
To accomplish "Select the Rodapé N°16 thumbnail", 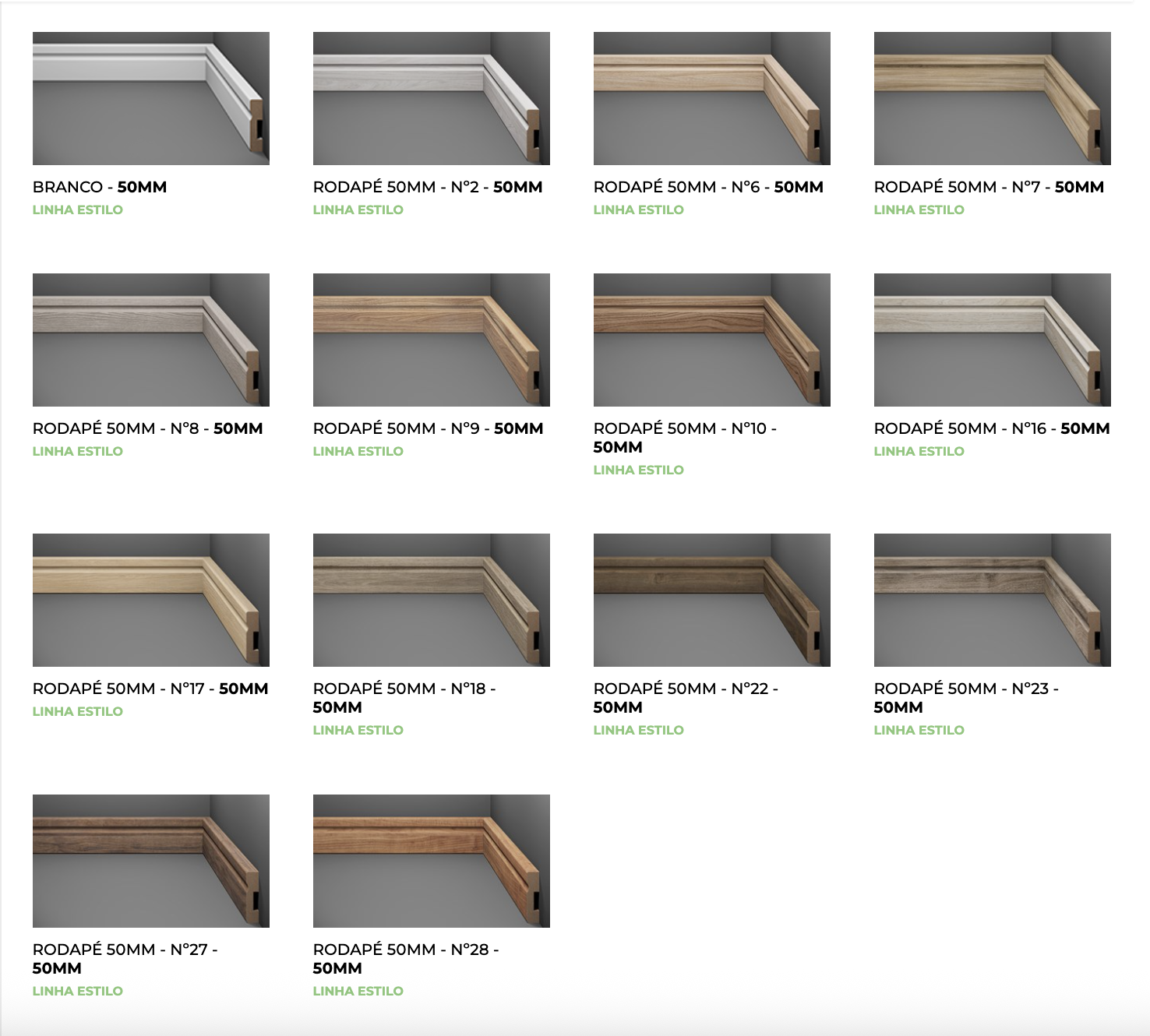I will pyautogui.click(x=992, y=340).
